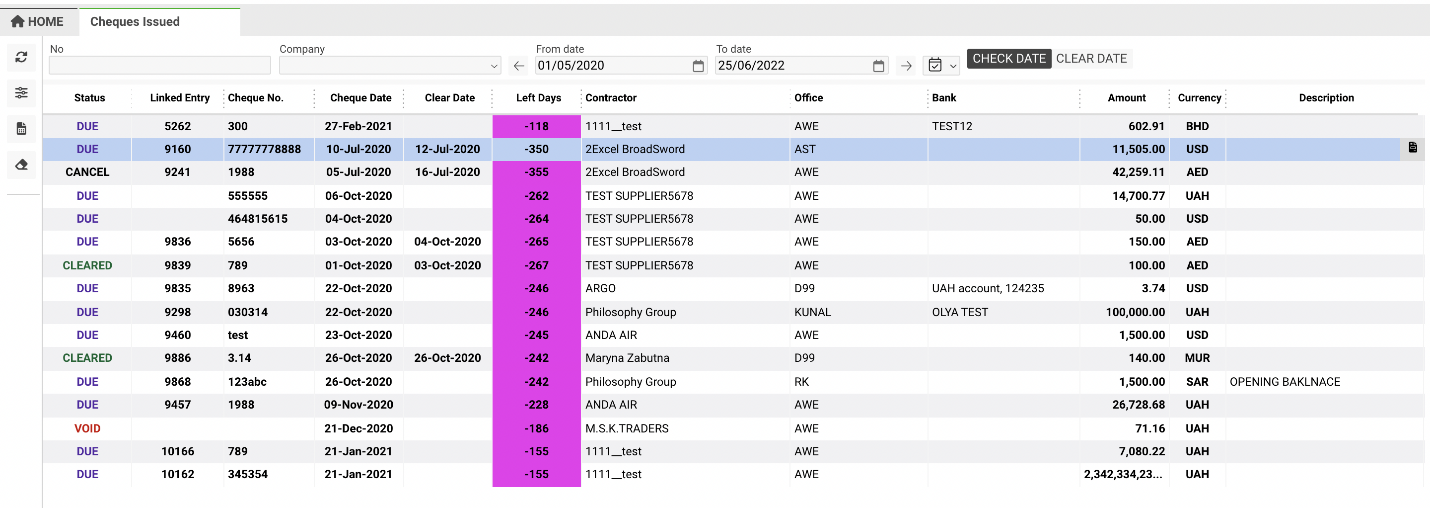Screen dimensions: 1430x508
Task: Click linked entry 9886
Action: [x=178, y=358]
